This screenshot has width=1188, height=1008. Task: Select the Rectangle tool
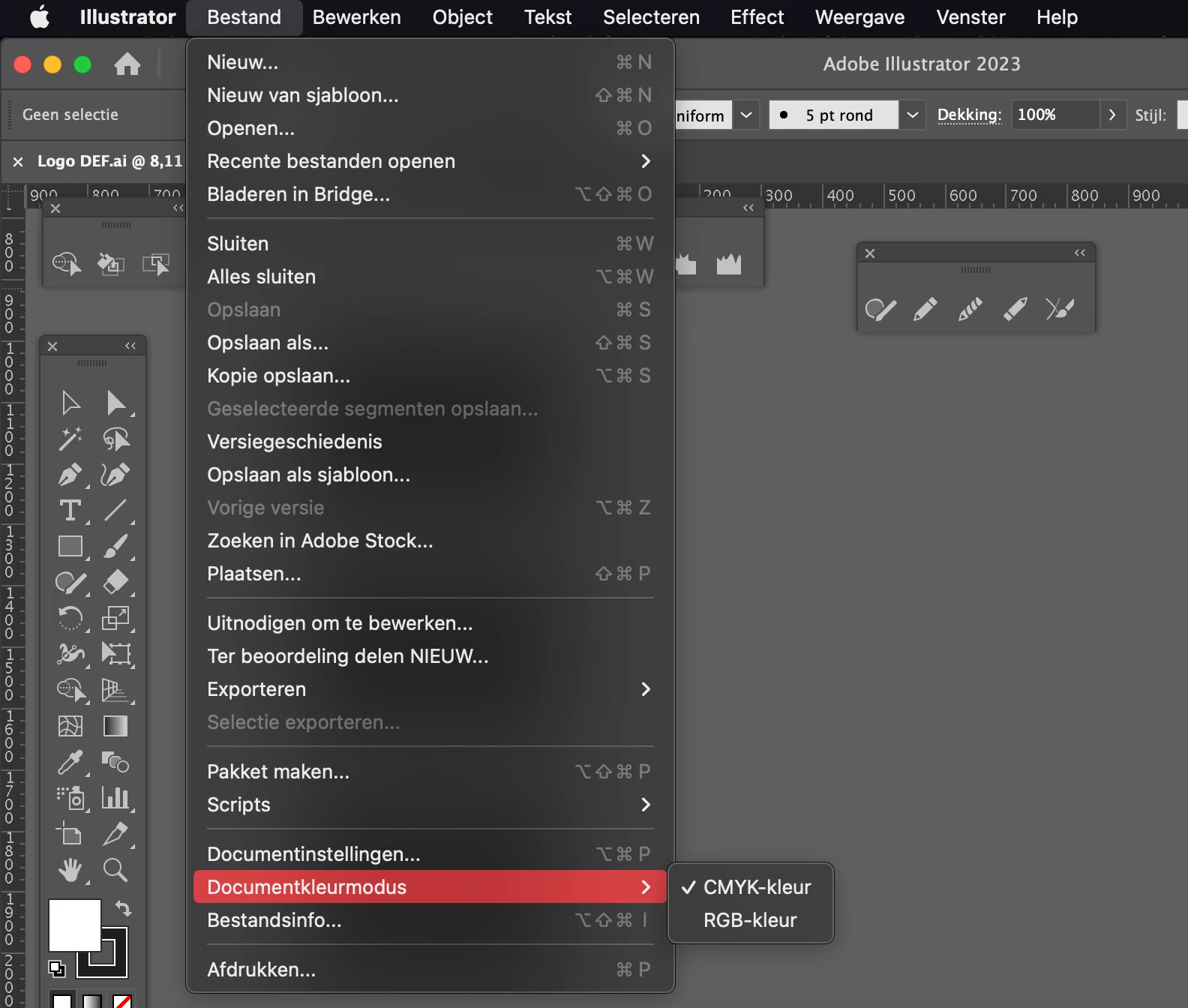(70, 546)
